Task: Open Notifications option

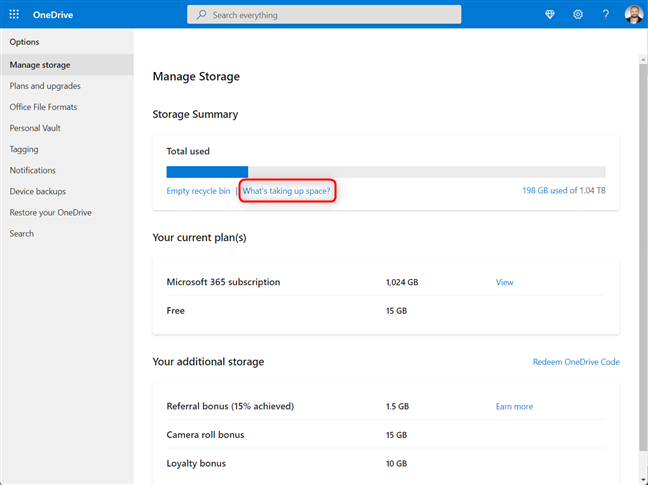Action: click(33, 170)
